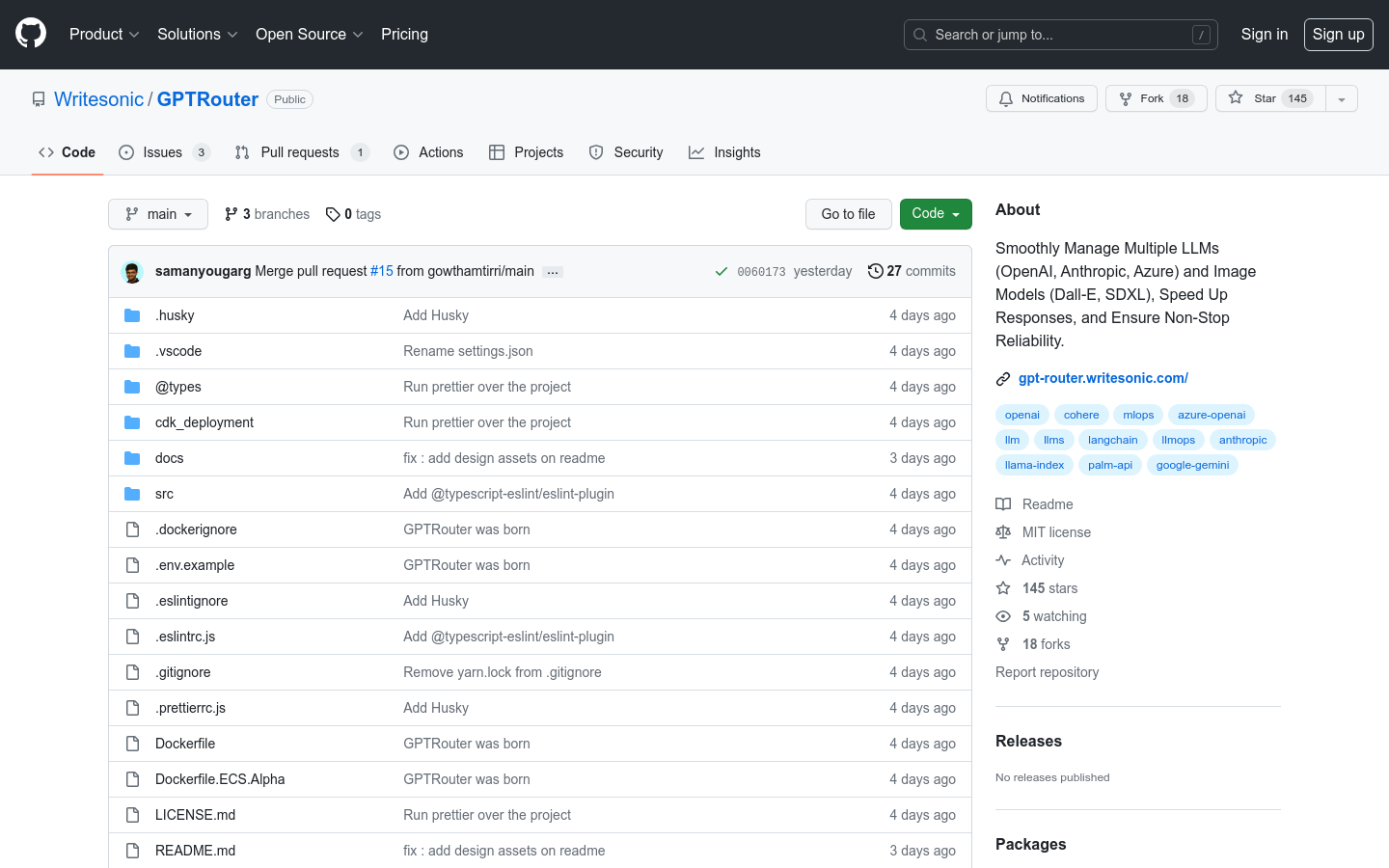Image resolution: width=1389 pixels, height=868 pixels.
Task: Click the green commit status checkmark
Action: click(721, 272)
